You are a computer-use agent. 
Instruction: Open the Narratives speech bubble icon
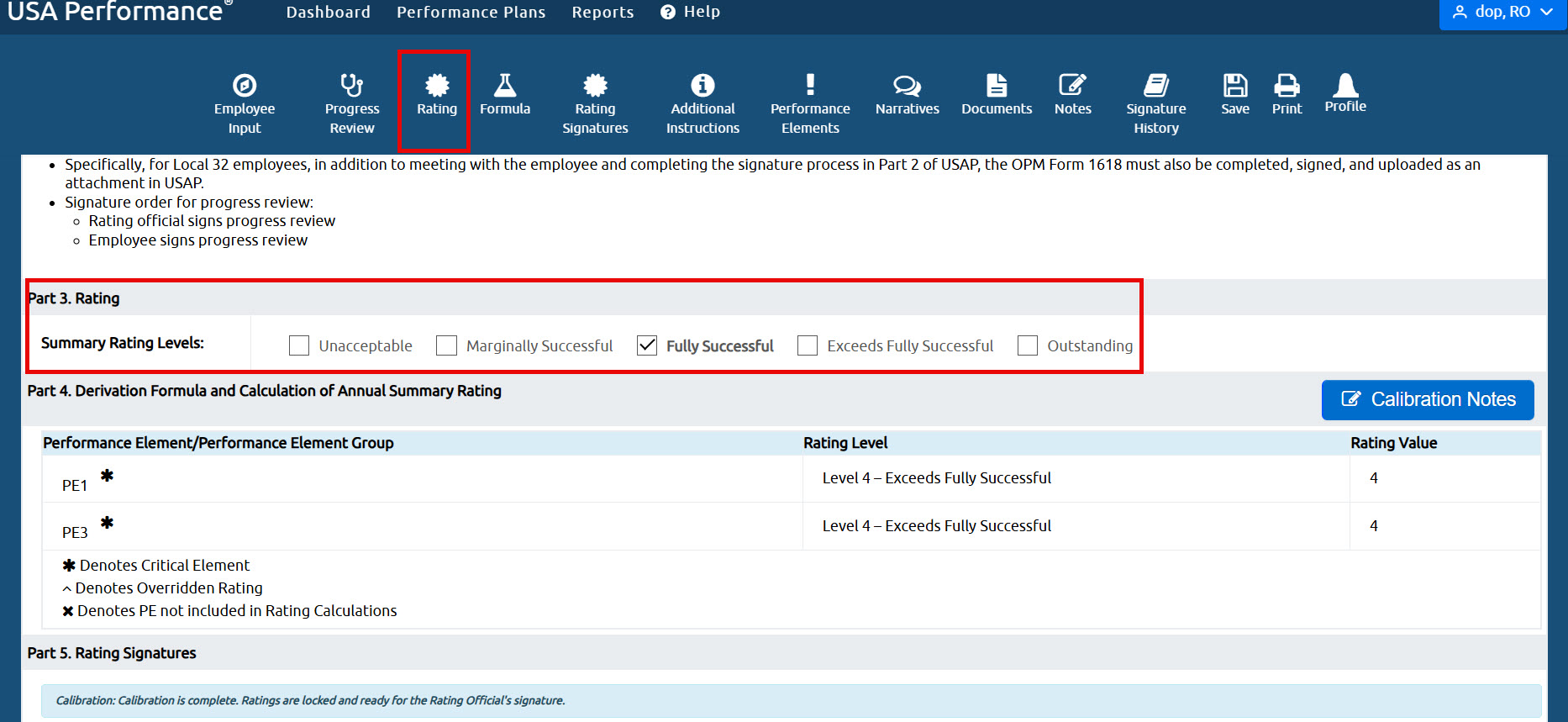pyautogui.click(x=908, y=86)
